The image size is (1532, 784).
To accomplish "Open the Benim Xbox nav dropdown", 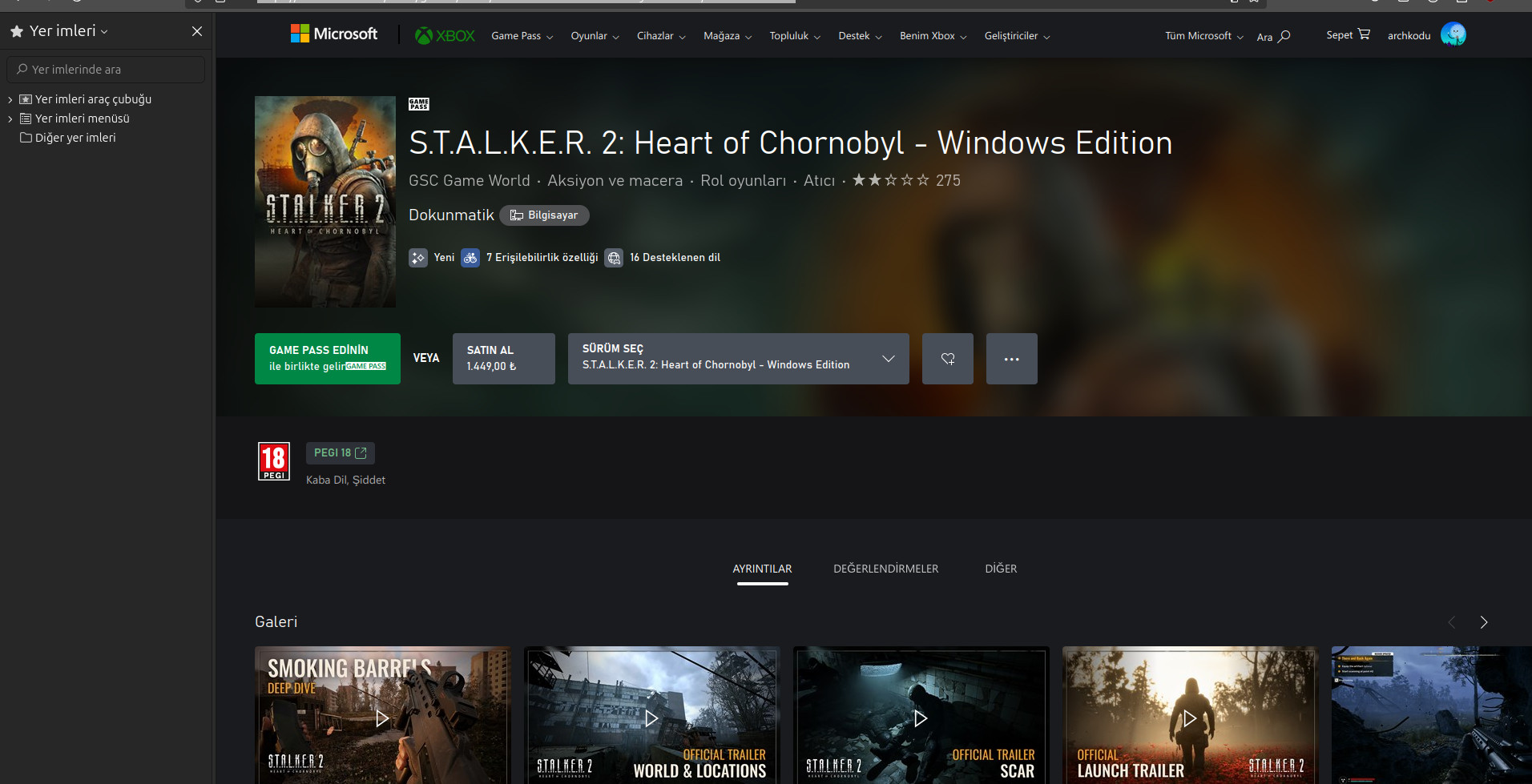I will pos(933,36).
